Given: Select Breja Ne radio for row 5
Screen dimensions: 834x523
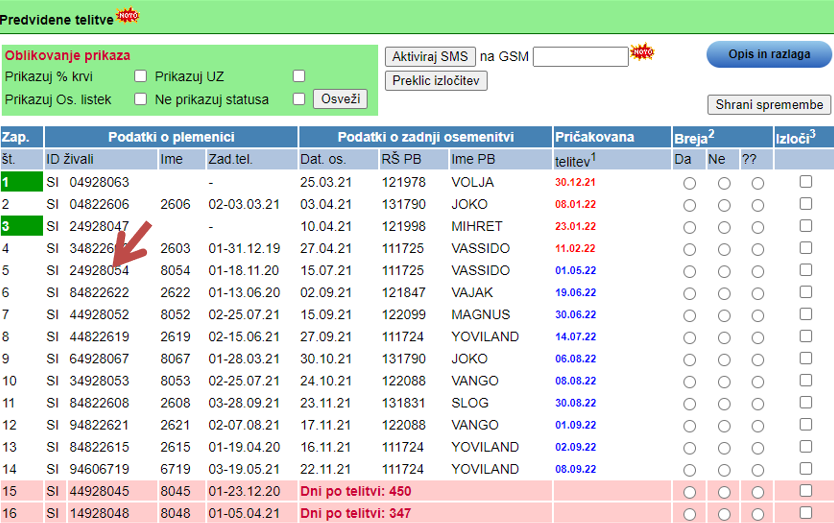Looking at the screenshot, I should point(724,271).
